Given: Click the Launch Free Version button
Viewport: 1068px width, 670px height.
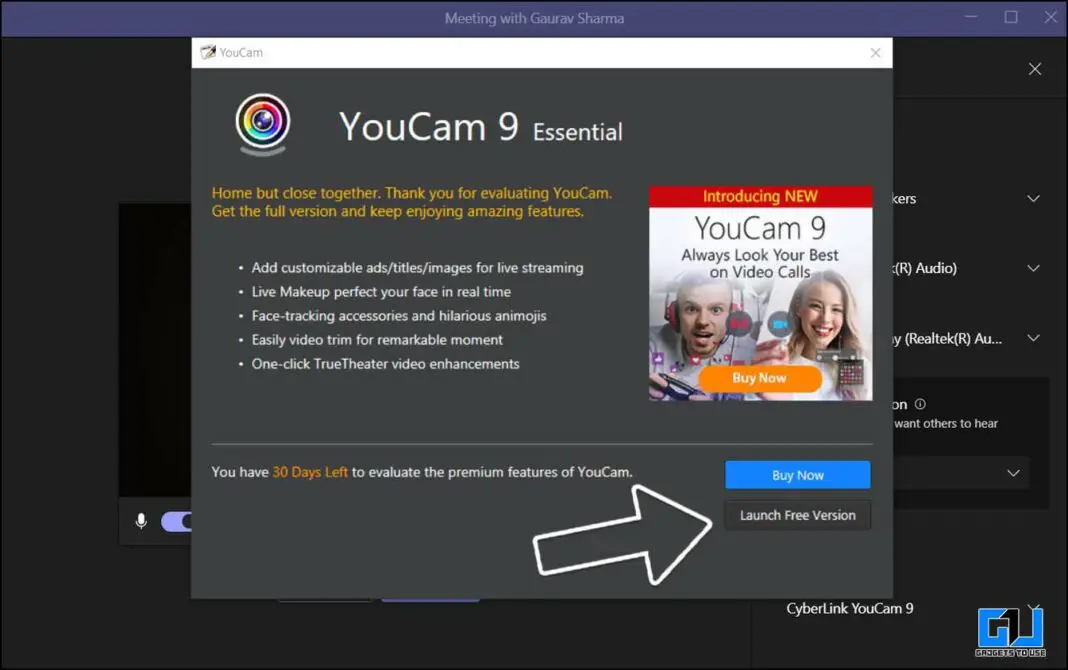Looking at the screenshot, I should point(797,515).
